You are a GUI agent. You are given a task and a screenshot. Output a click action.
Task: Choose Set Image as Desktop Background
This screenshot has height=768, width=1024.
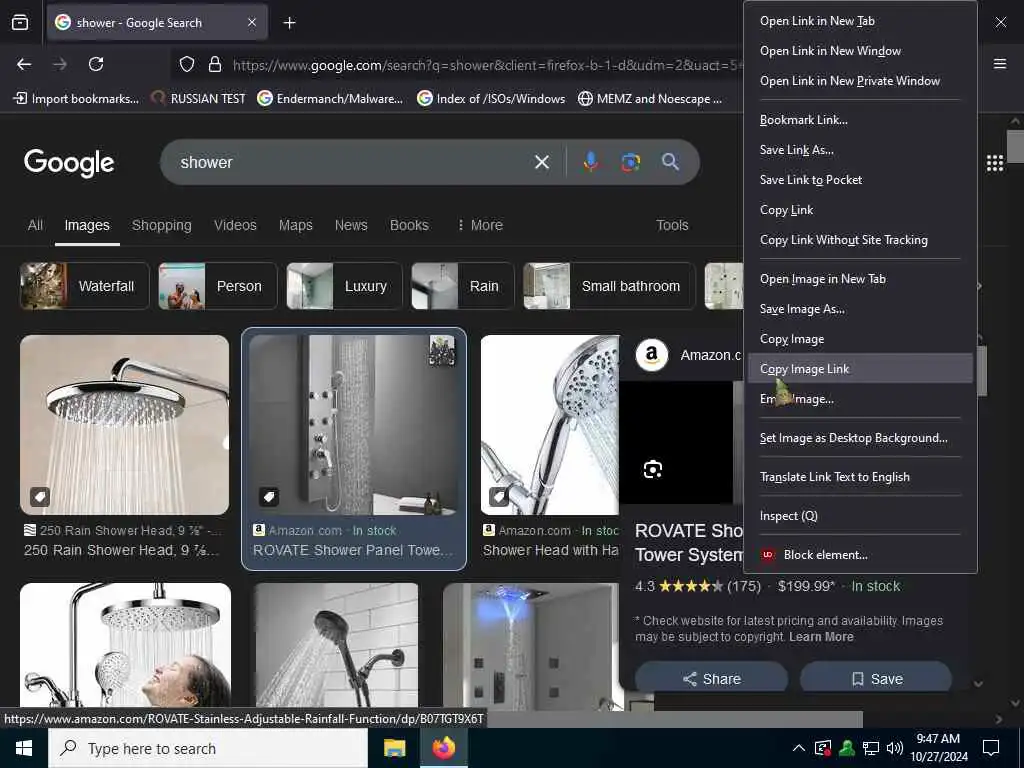point(860,438)
